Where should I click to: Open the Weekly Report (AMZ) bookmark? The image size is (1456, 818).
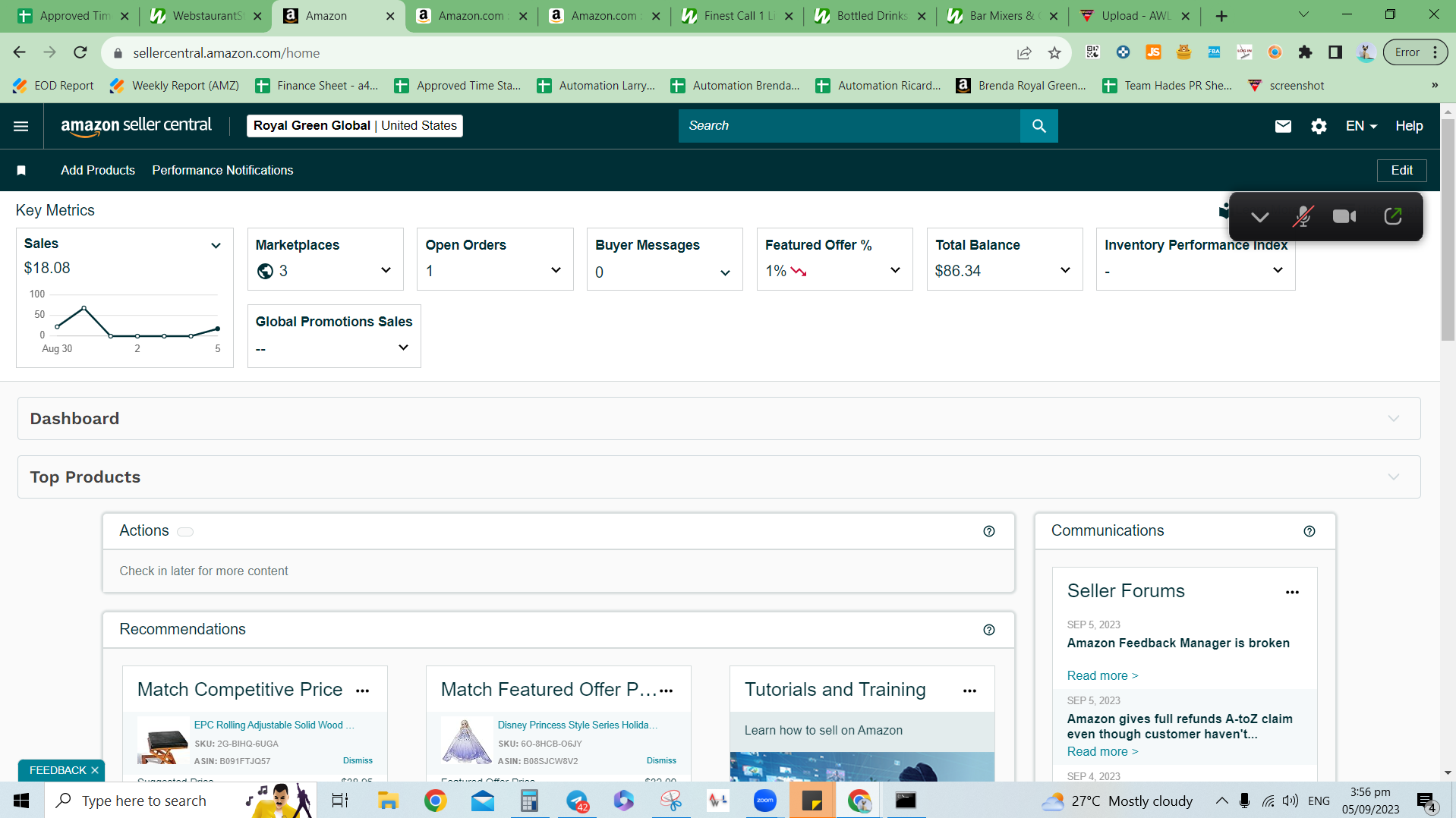[175, 86]
